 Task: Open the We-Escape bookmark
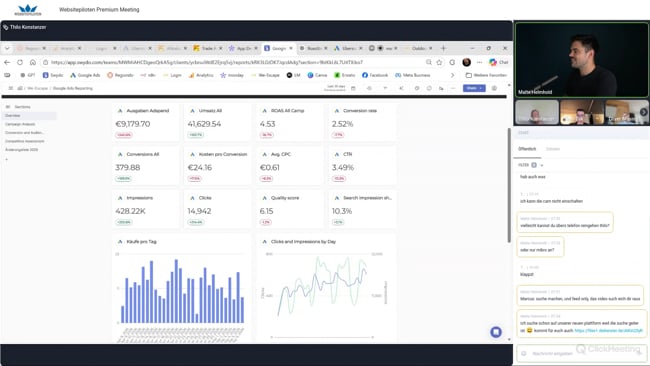pos(266,75)
